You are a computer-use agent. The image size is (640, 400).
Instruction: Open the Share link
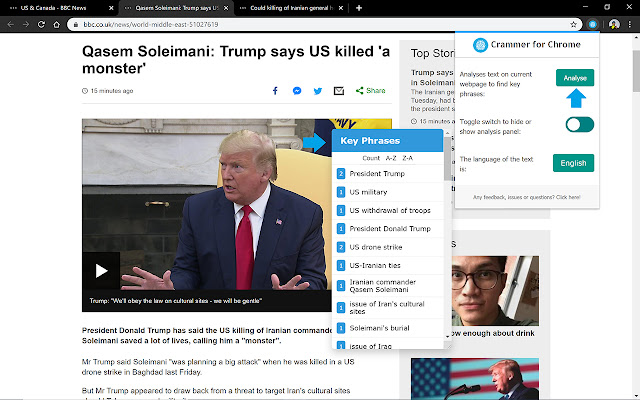[x=371, y=91]
